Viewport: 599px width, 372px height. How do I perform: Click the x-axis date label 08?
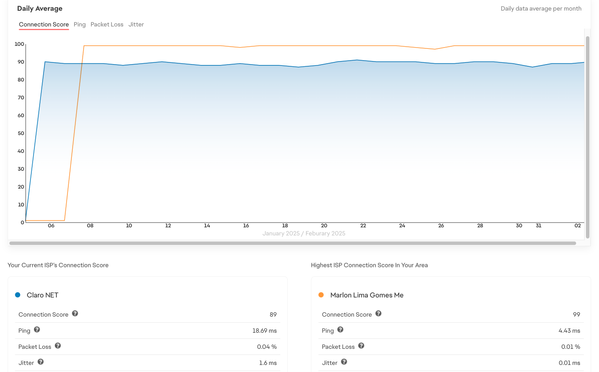point(90,226)
